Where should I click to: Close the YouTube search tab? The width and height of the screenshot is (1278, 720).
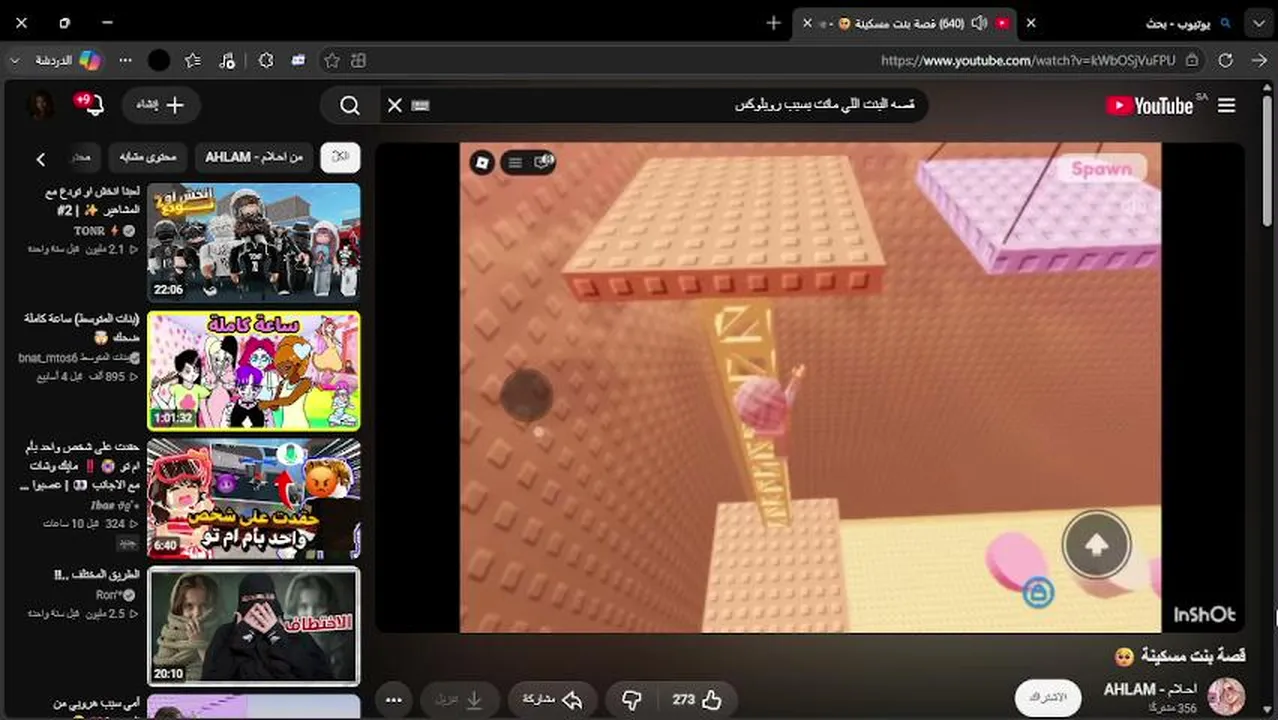pyautogui.click(x=1031, y=23)
